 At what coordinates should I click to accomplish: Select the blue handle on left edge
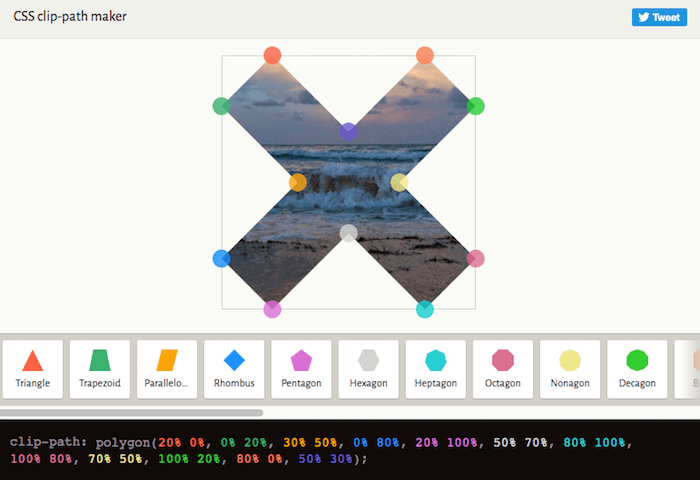(x=222, y=258)
